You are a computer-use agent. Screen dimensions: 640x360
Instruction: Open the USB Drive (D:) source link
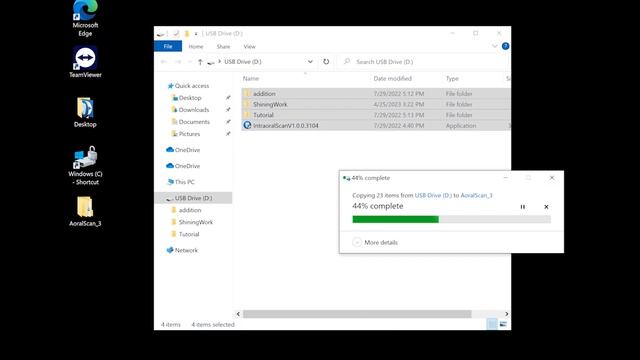[x=433, y=196]
